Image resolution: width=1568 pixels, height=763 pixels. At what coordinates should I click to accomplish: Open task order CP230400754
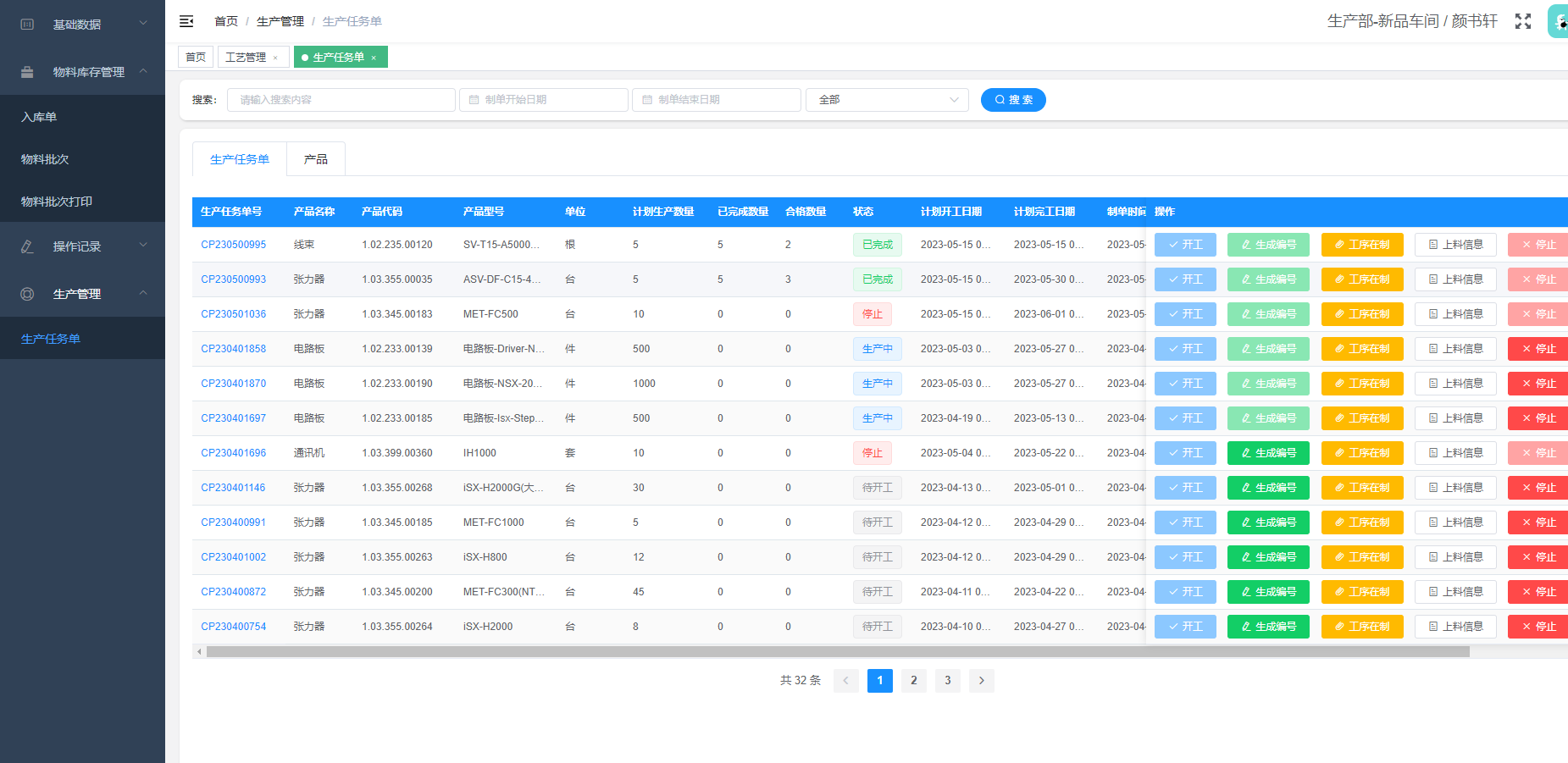(x=233, y=627)
